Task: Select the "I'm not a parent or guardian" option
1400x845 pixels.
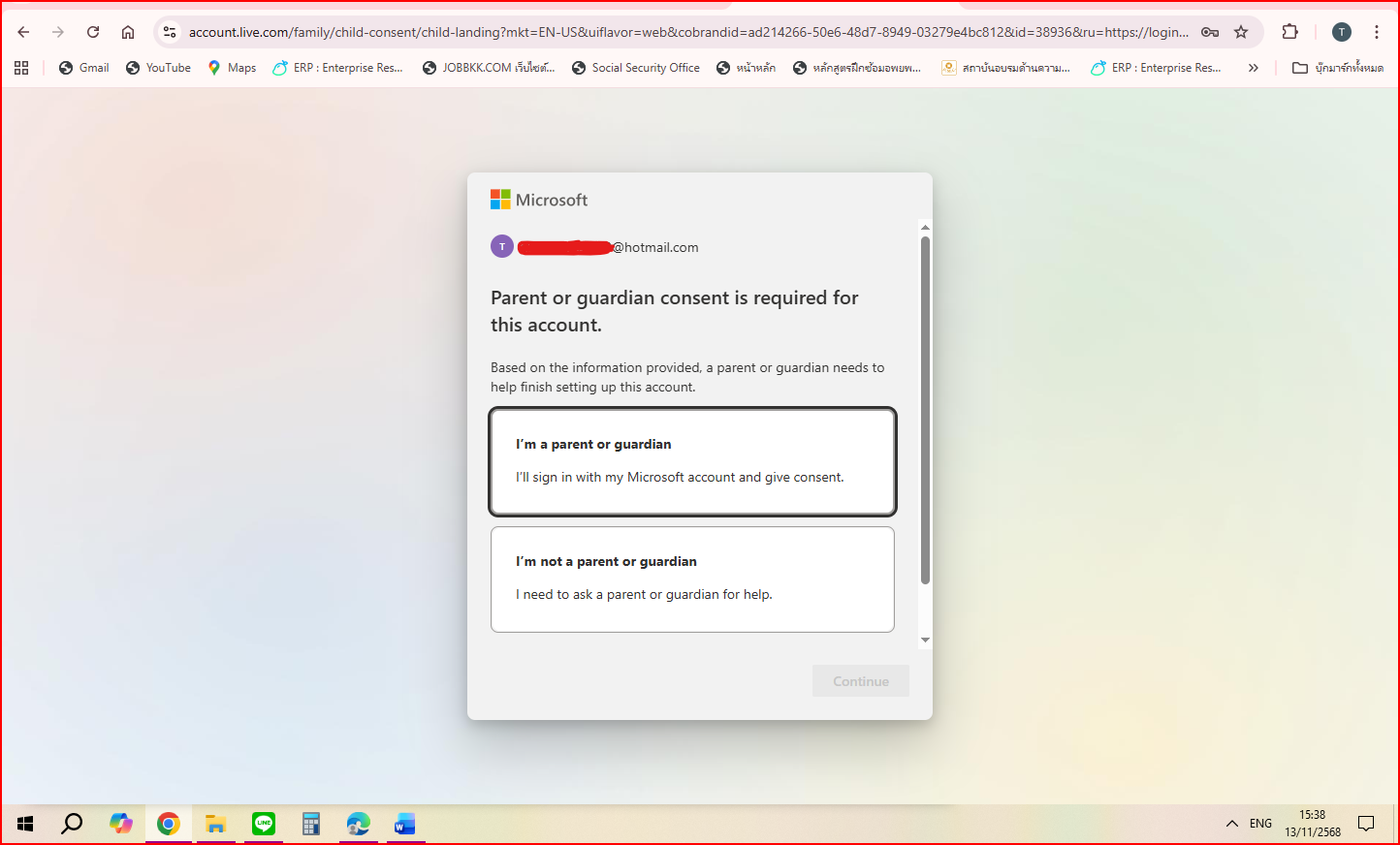Action: [692, 579]
